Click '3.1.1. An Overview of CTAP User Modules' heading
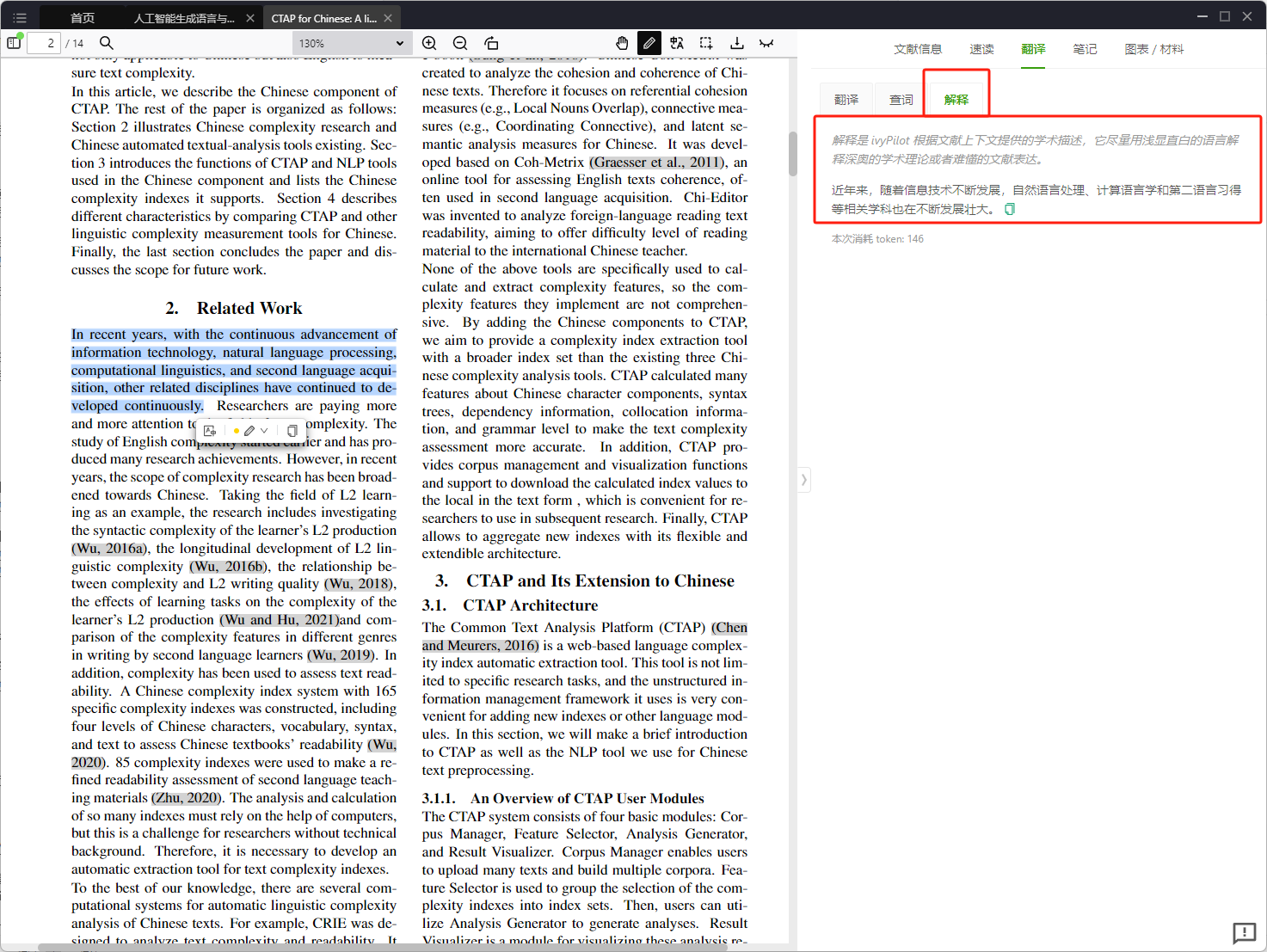 click(563, 798)
